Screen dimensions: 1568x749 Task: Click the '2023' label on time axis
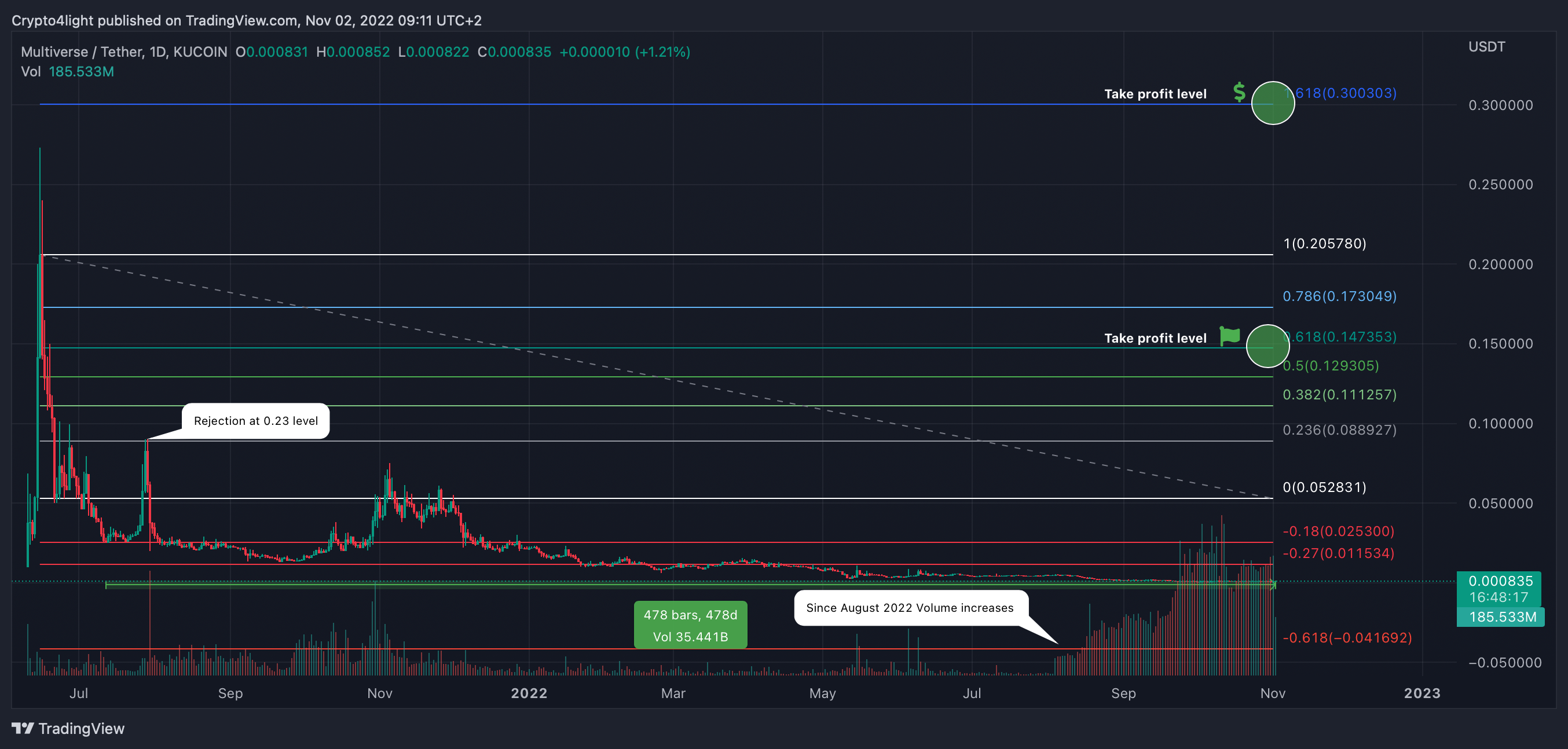1422,693
